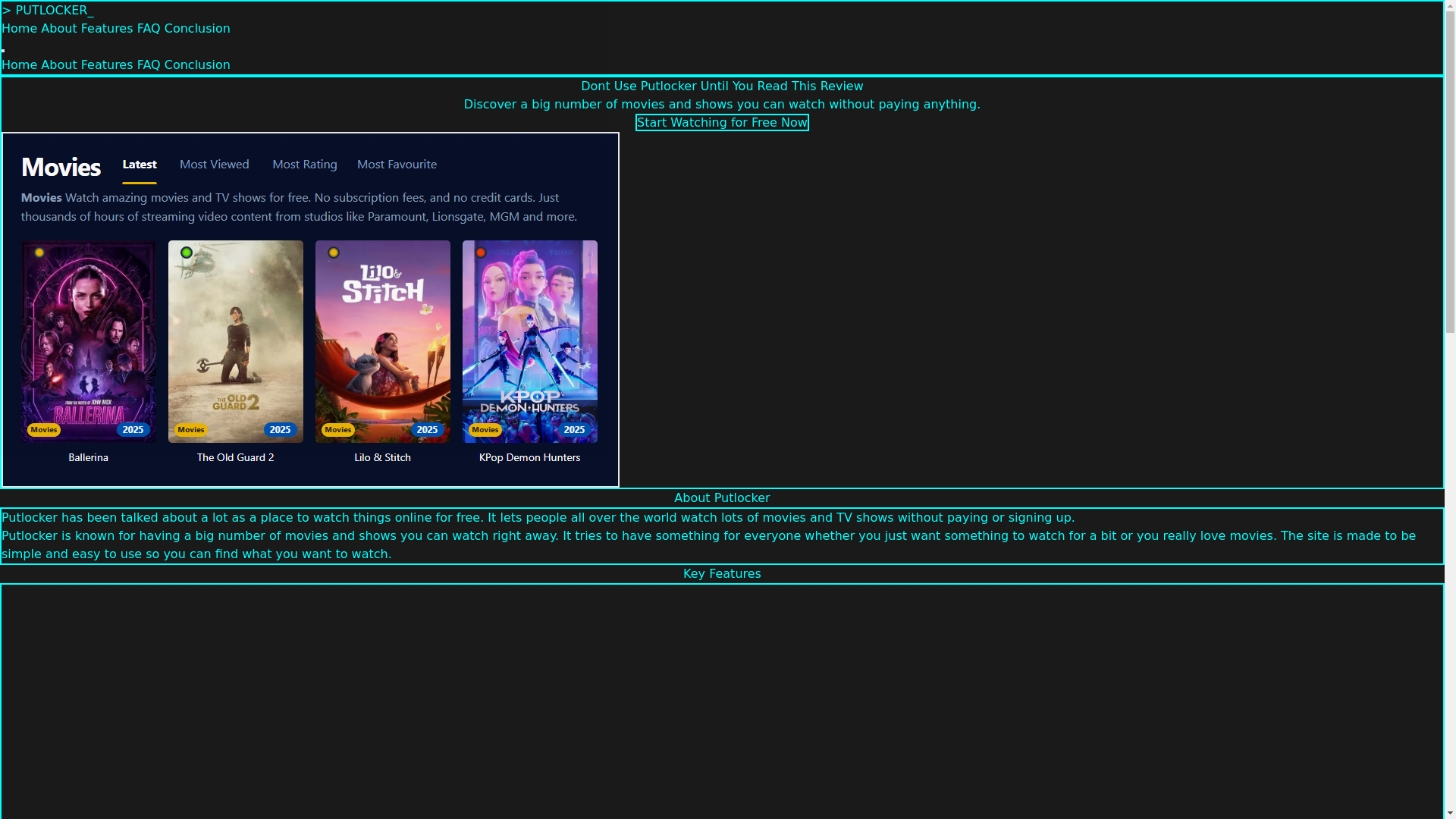This screenshot has height=819, width=1456.
Task: Open Home link in lower duplicate navigation row
Action: (19, 65)
